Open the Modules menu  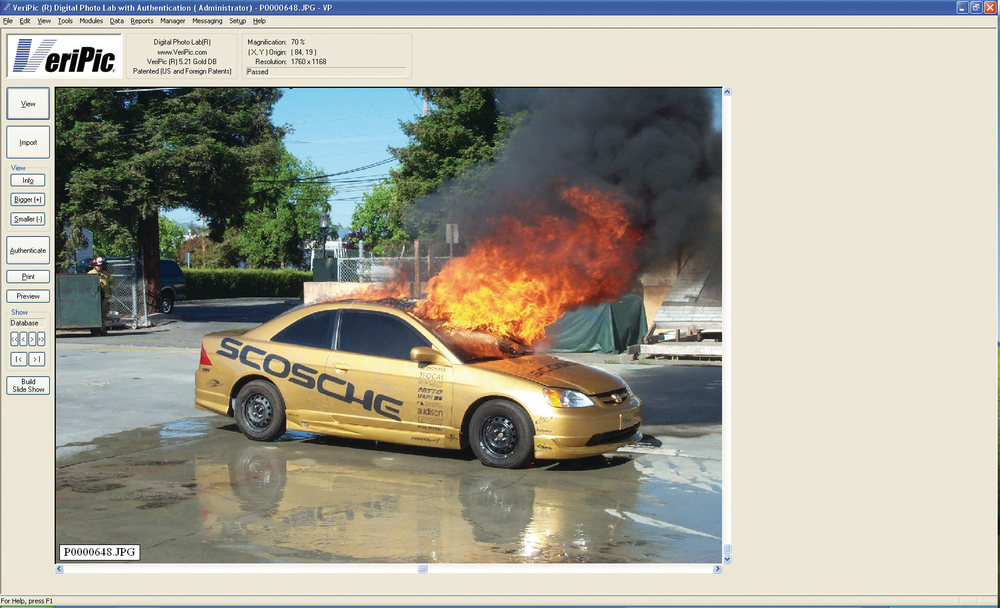[x=91, y=20]
